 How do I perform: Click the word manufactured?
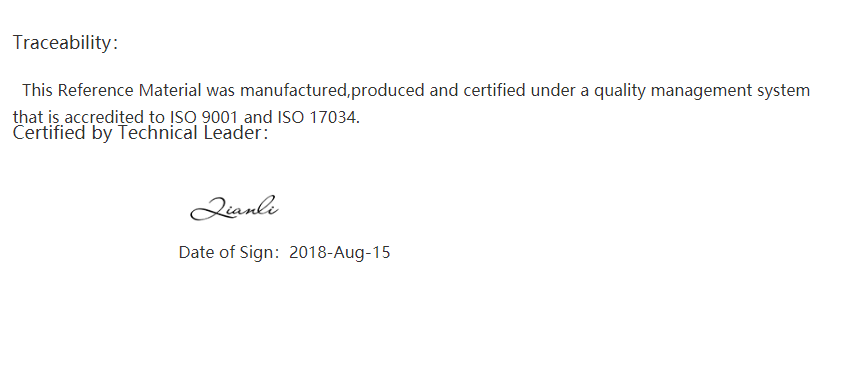(x=293, y=90)
